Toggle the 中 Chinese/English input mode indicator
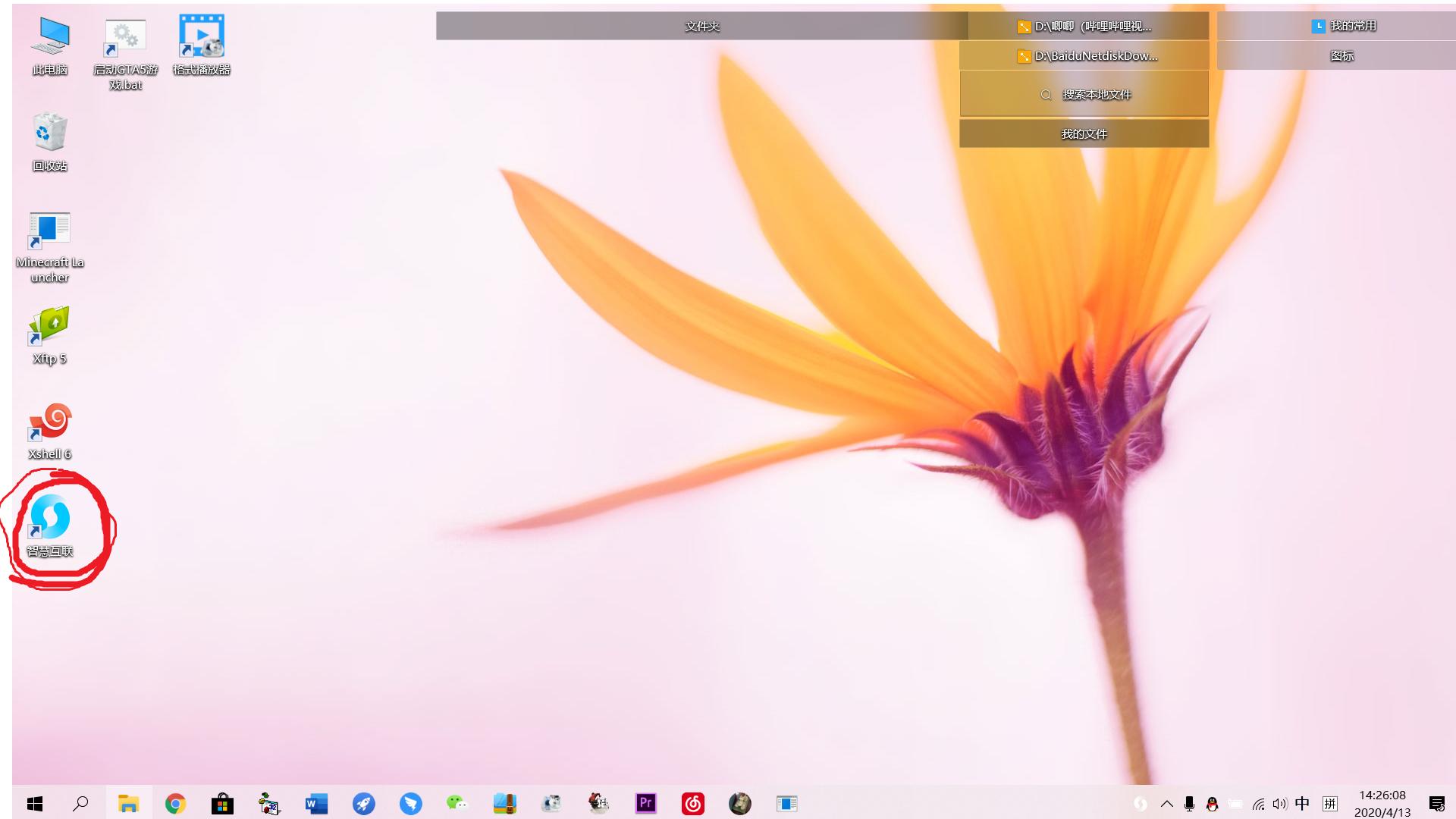The image size is (1456, 819). (x=1302, y=803)
